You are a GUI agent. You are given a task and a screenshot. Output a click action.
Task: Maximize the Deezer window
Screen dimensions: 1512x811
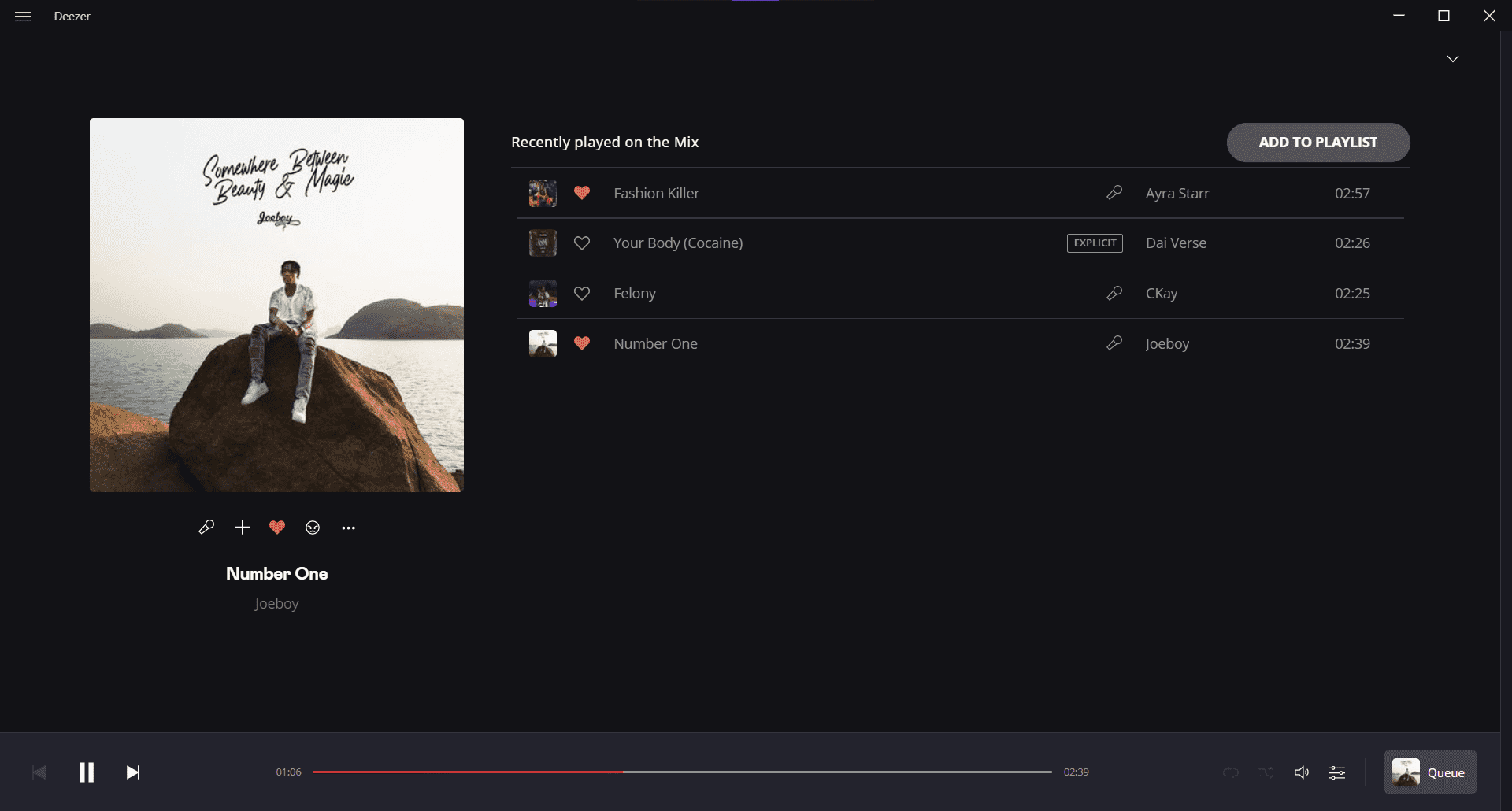[1443, 16]
